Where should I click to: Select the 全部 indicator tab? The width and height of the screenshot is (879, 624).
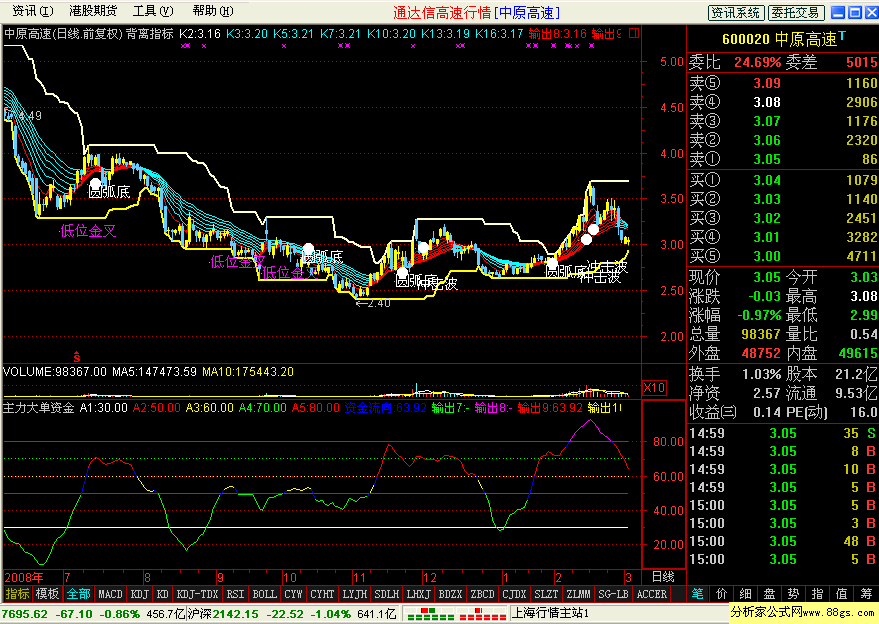[x=78, y=594]
